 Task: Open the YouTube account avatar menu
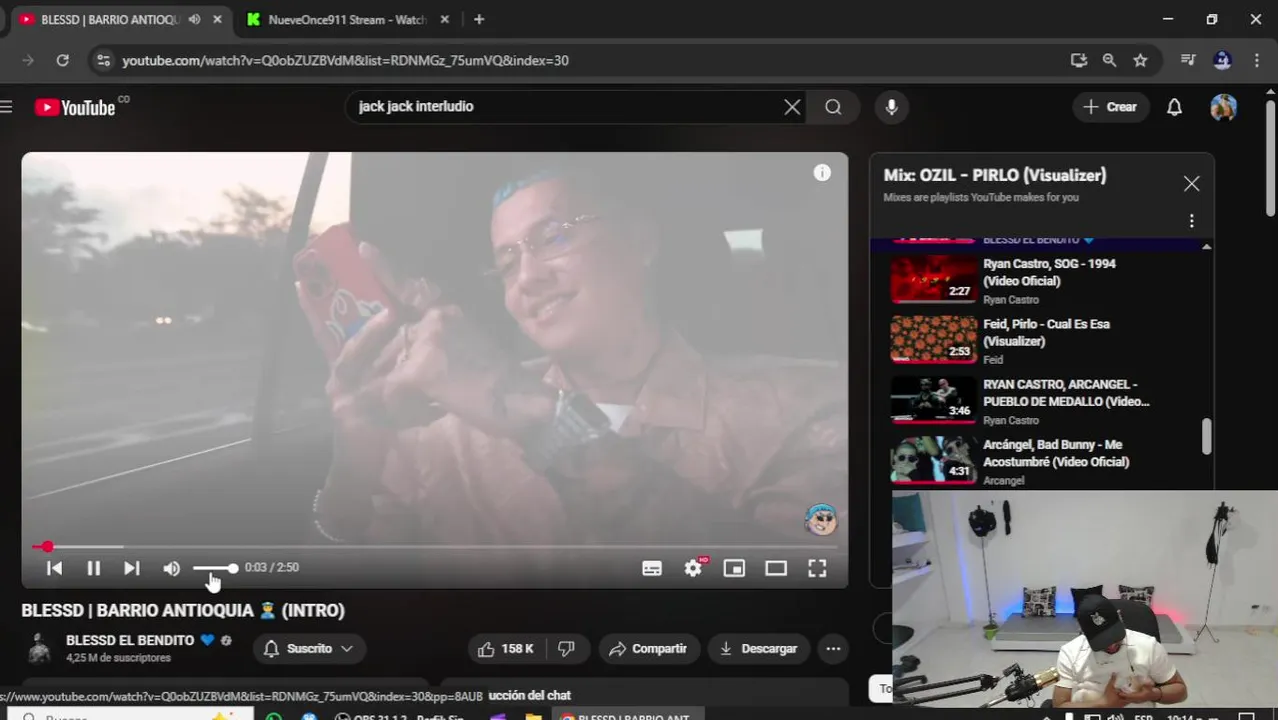(x=1223, y=107)
